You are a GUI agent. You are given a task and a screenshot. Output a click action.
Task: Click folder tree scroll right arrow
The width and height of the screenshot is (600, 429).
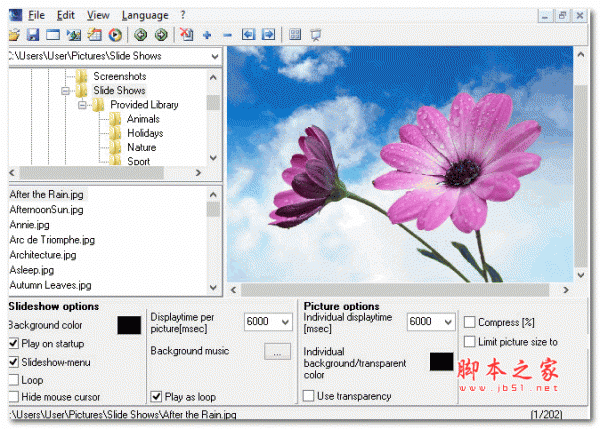pos(198,173)
